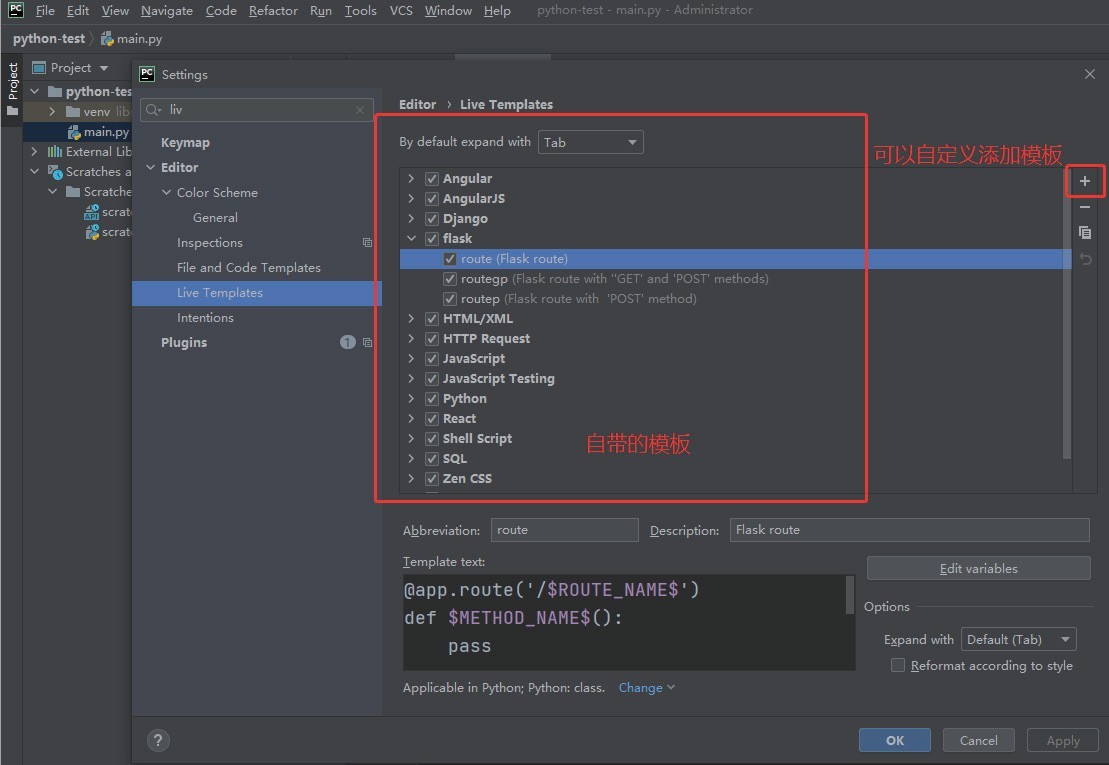Open the Navigate menu
The height and width of the screenshot is (765, 1109).
coord(167,11)
